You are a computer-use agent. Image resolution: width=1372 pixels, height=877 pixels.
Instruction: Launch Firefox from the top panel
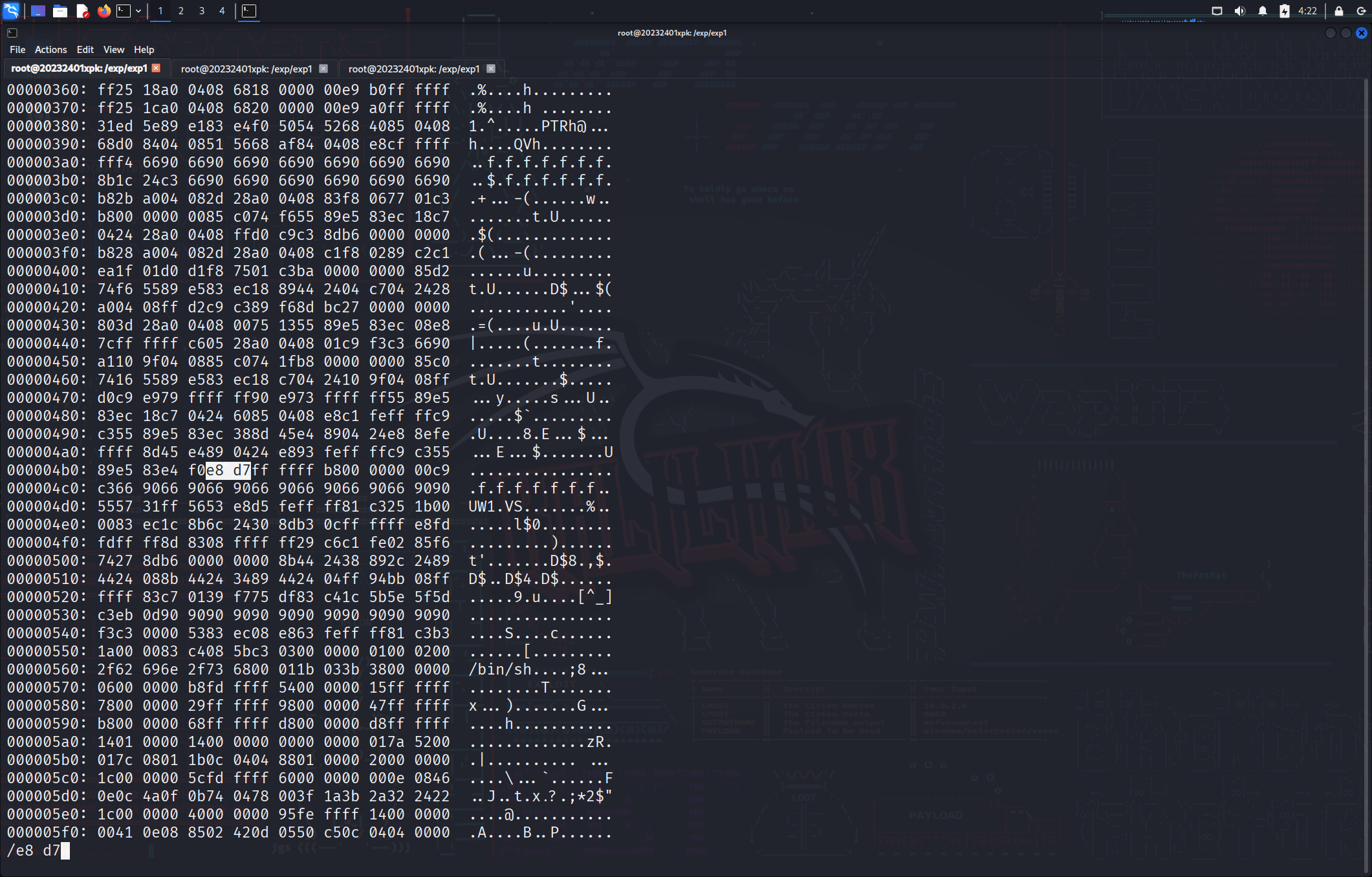[x=103, y=11]
